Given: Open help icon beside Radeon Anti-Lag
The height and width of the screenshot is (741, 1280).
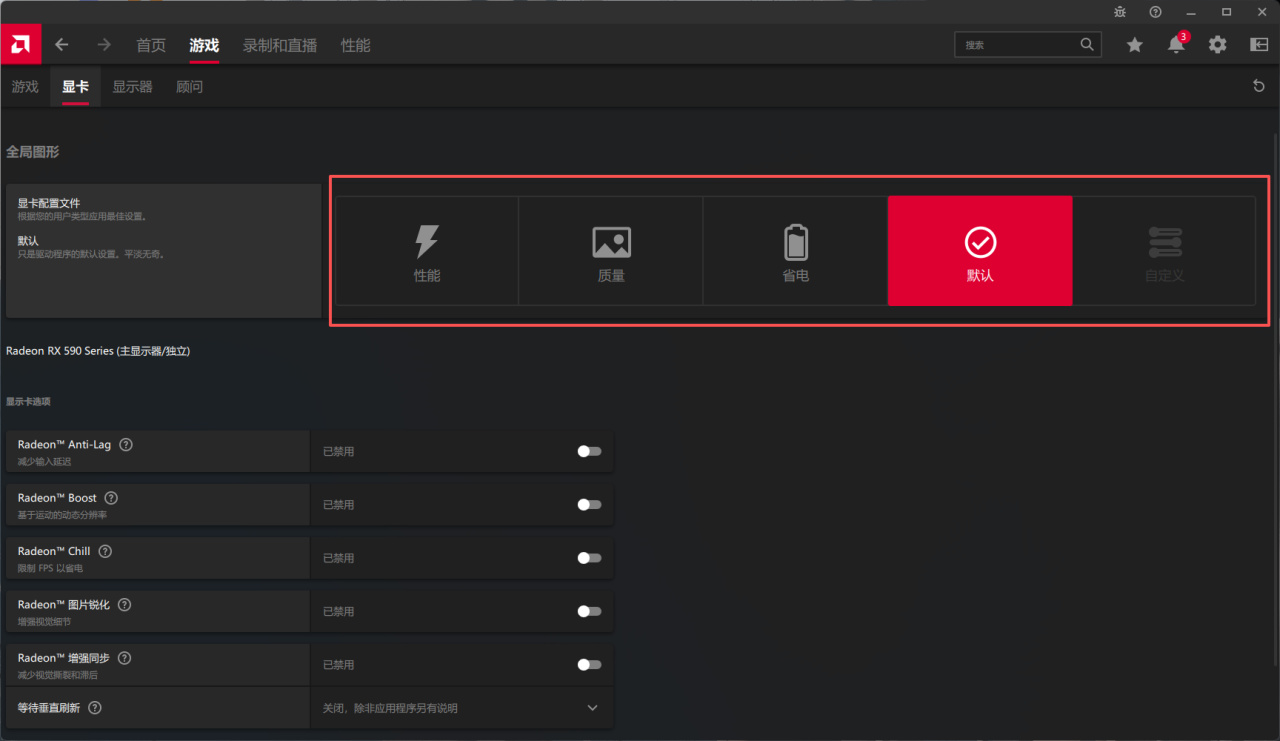Looking at the screenshot, I should coord(126,445).
